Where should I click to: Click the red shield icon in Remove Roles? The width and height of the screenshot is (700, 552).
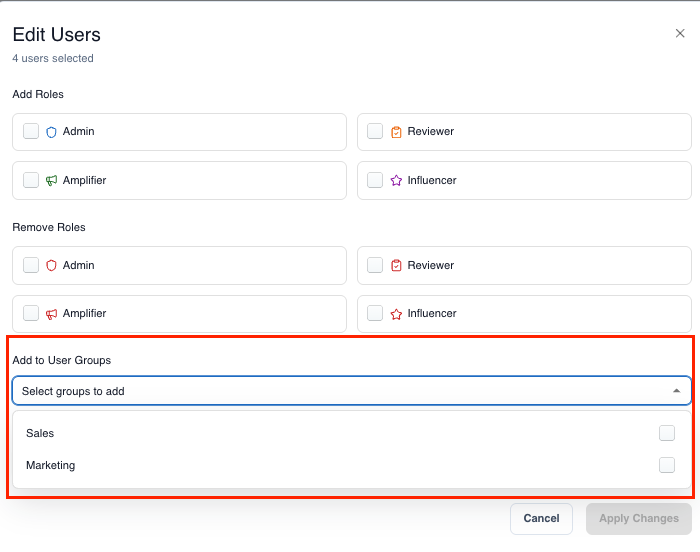[x=51, y=265]
